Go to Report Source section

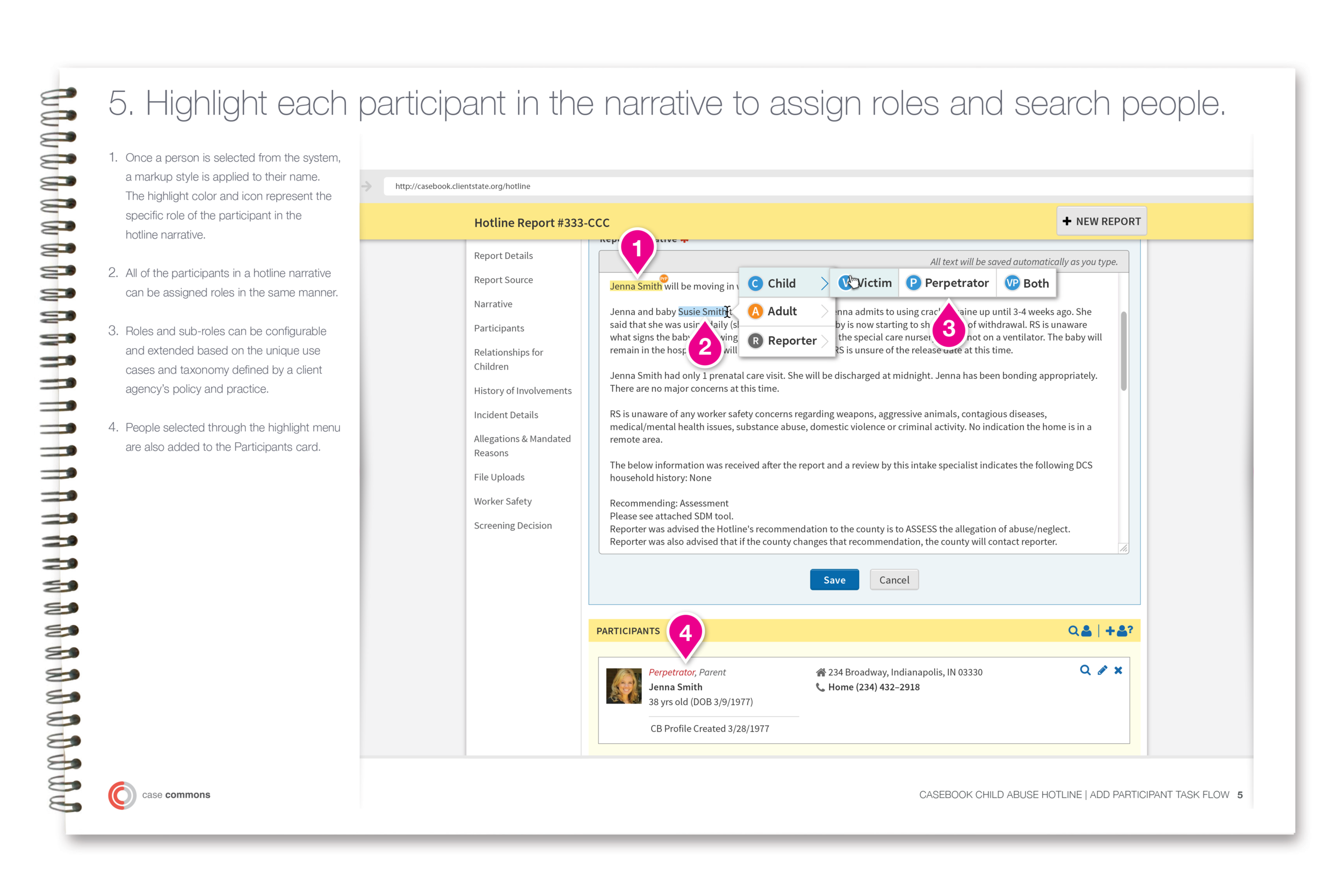point(503,280)
